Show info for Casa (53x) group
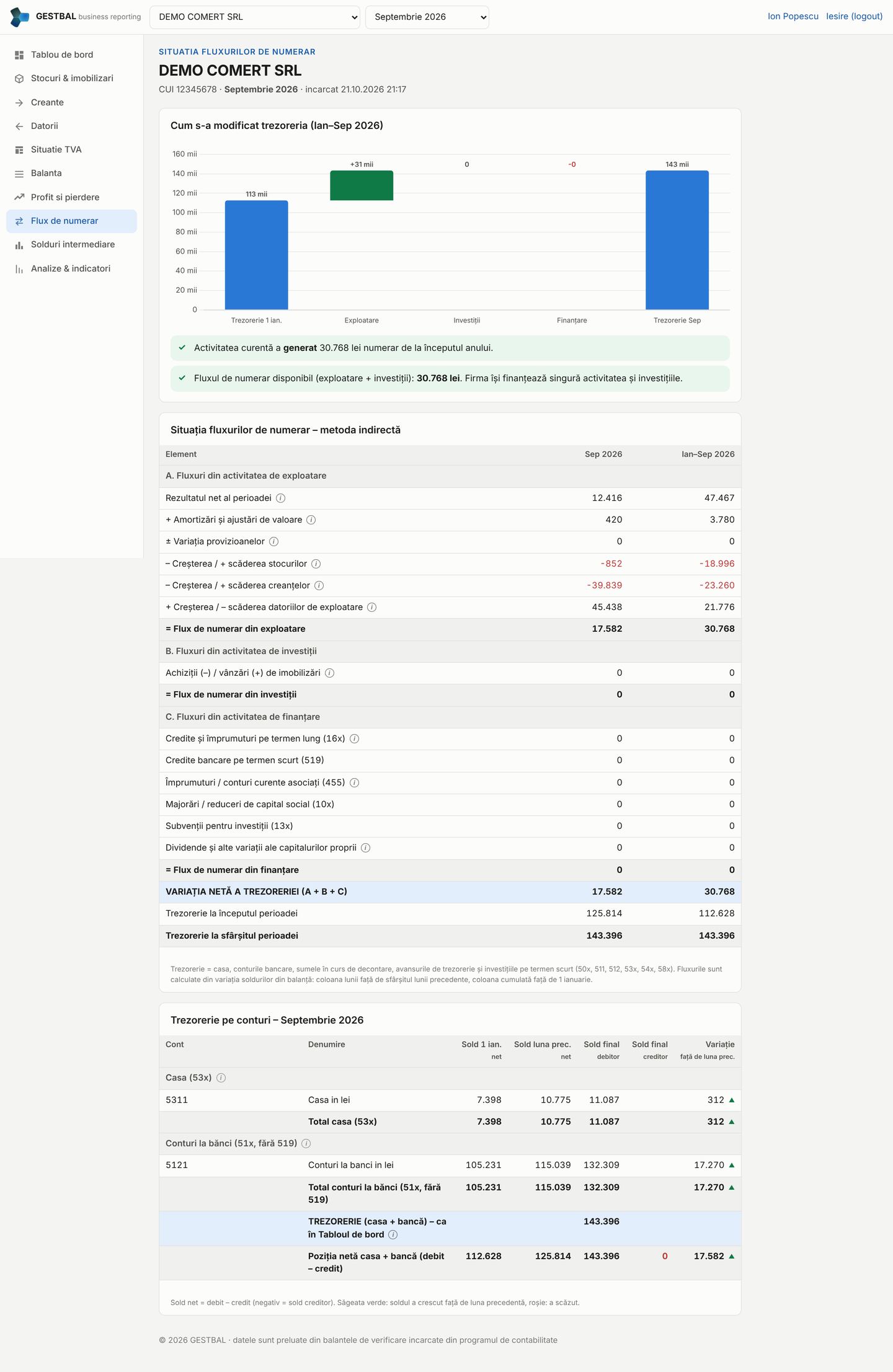The width and height of the screenshot is (893, 1372). [x=221, y=1078]
